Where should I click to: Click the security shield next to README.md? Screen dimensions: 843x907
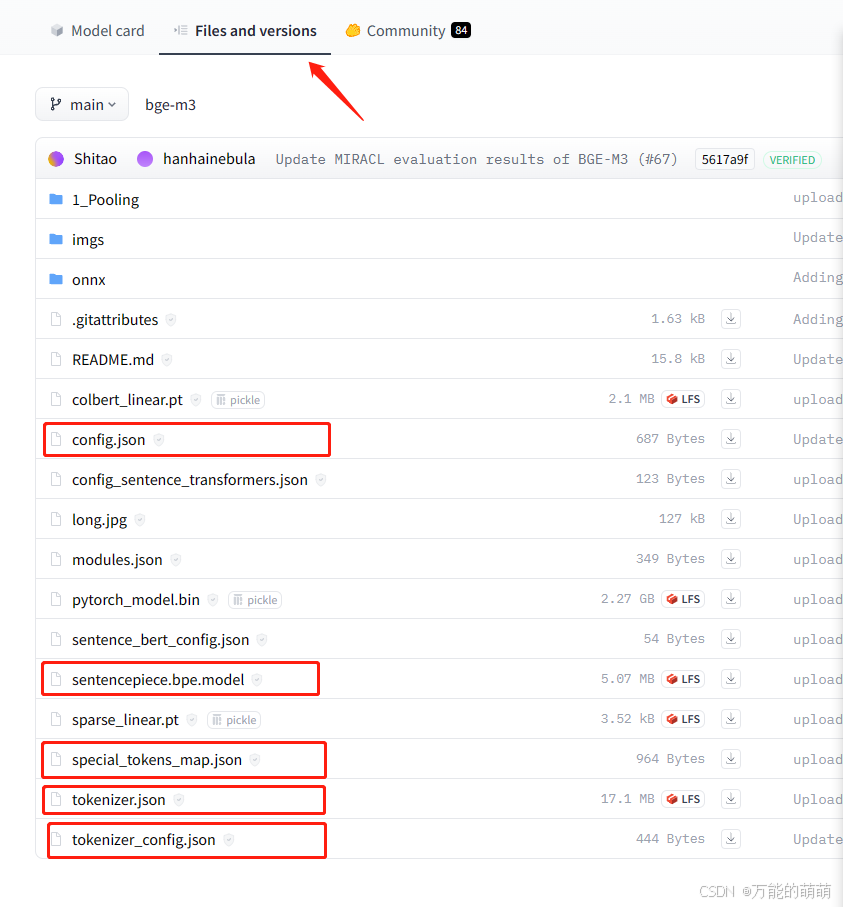167,360
